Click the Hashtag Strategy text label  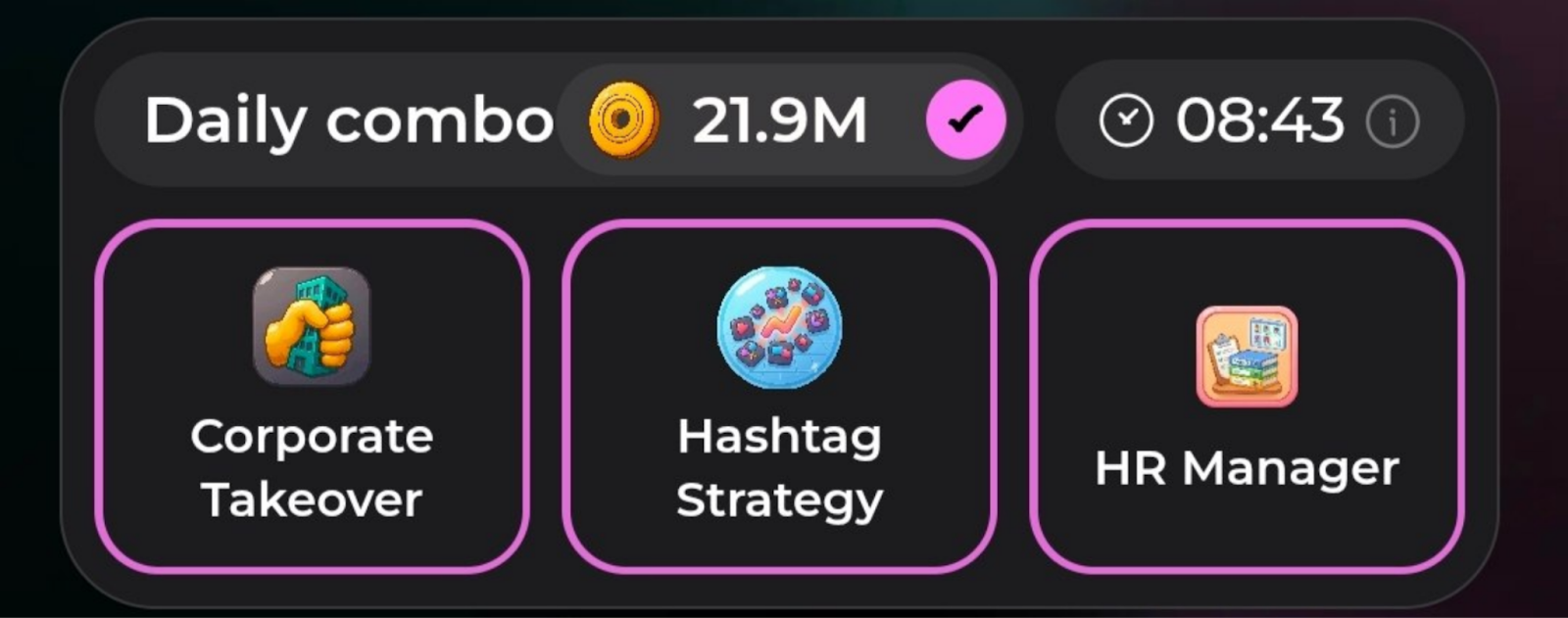point(779,468)
